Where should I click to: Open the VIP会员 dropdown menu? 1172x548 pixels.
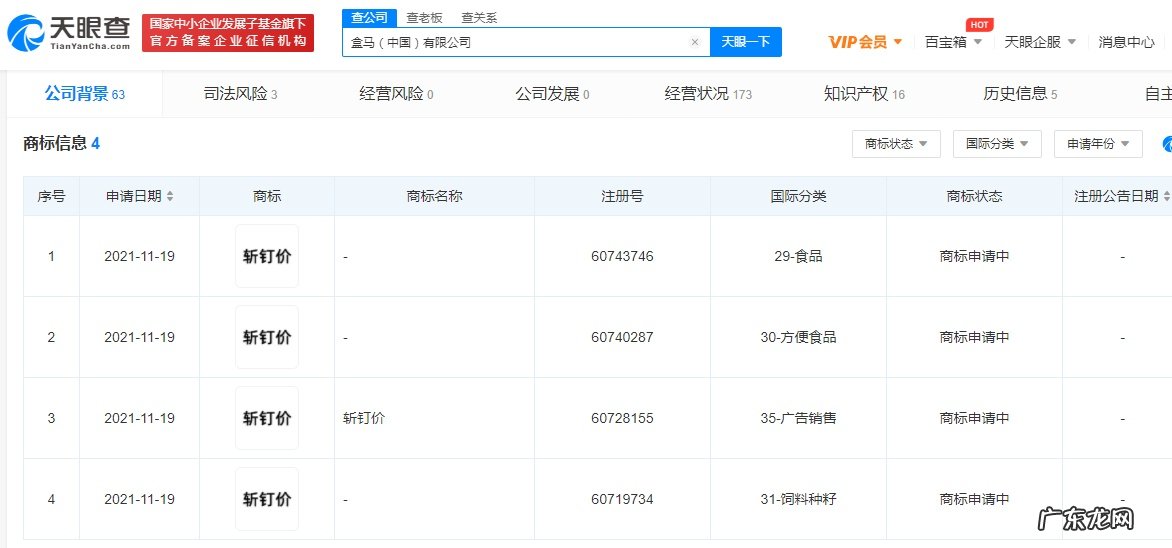pyautogui.click(x=866, y=42)
